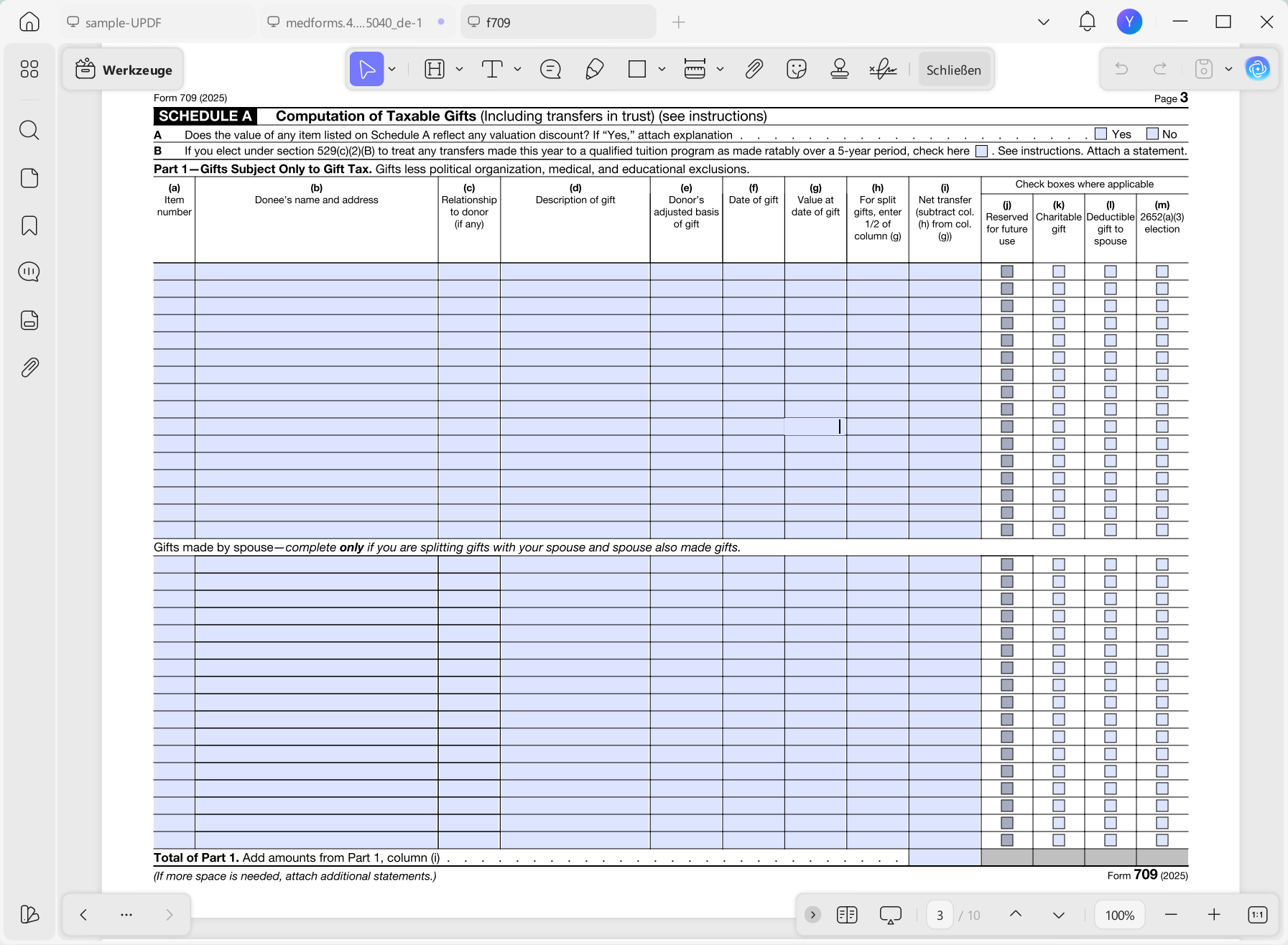The width and height of the screenshot is (1288, 945).
Task: Open the comments panel in sidebar
Action: 29,272
